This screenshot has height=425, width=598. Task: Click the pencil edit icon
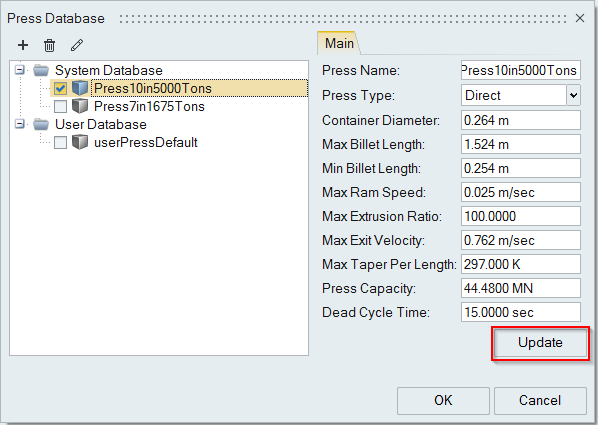77,45
